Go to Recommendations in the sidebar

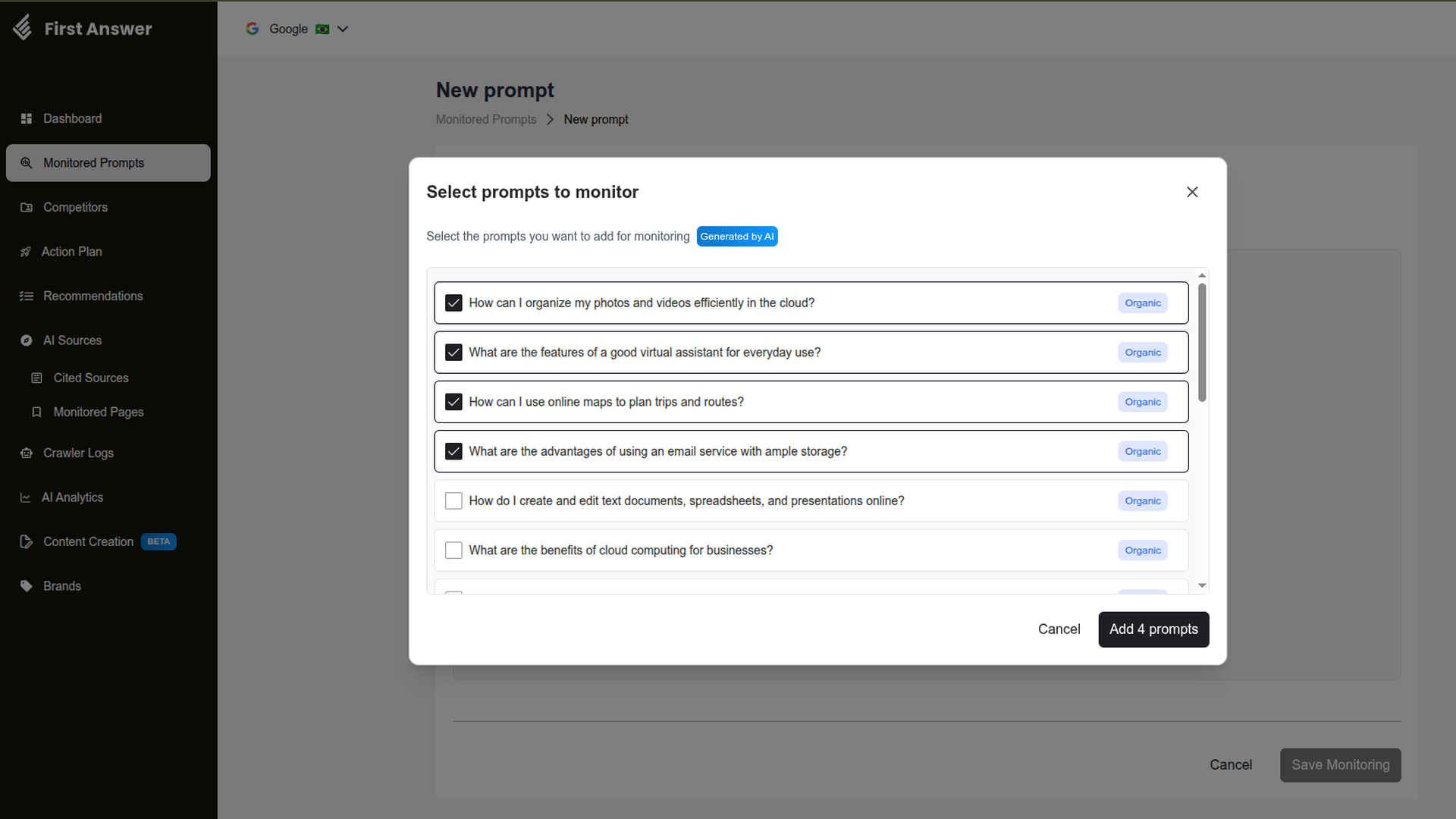tap(108, 296)
